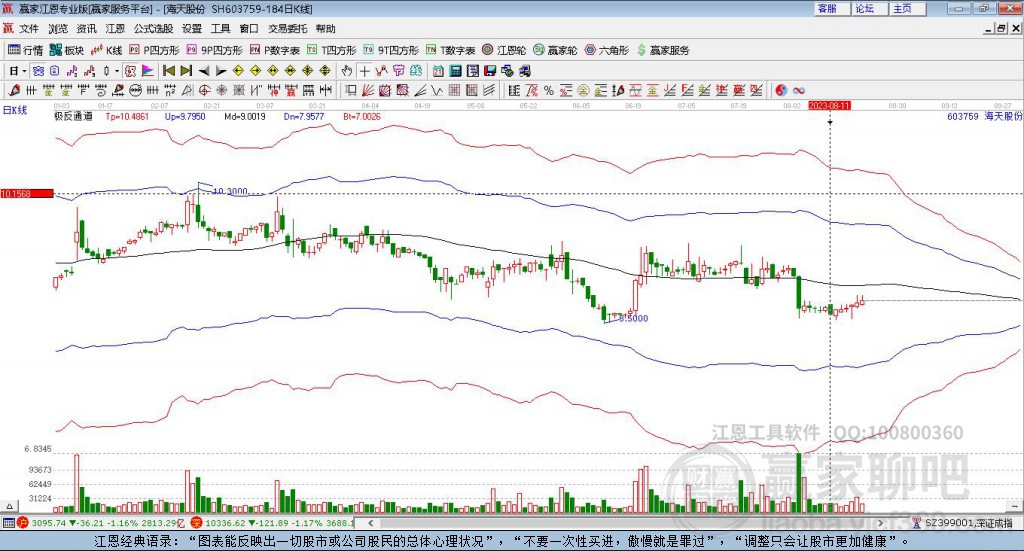Open the P四方形 tool
The width and height of the screenshot is (1024, 551).
point(154,50)
